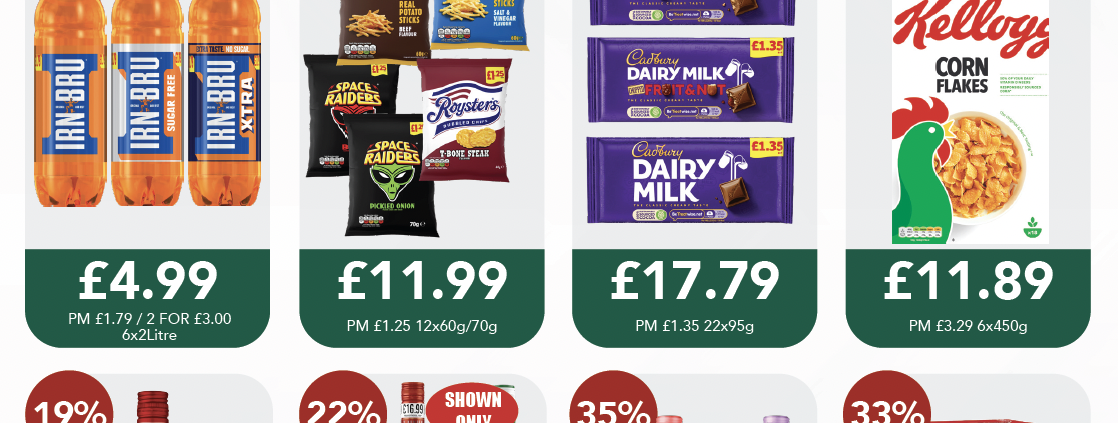Screen dimensions: 1118x423
Task: Click the Dairy Milk Fruit & Nut bar
Action: coord(690,80)
